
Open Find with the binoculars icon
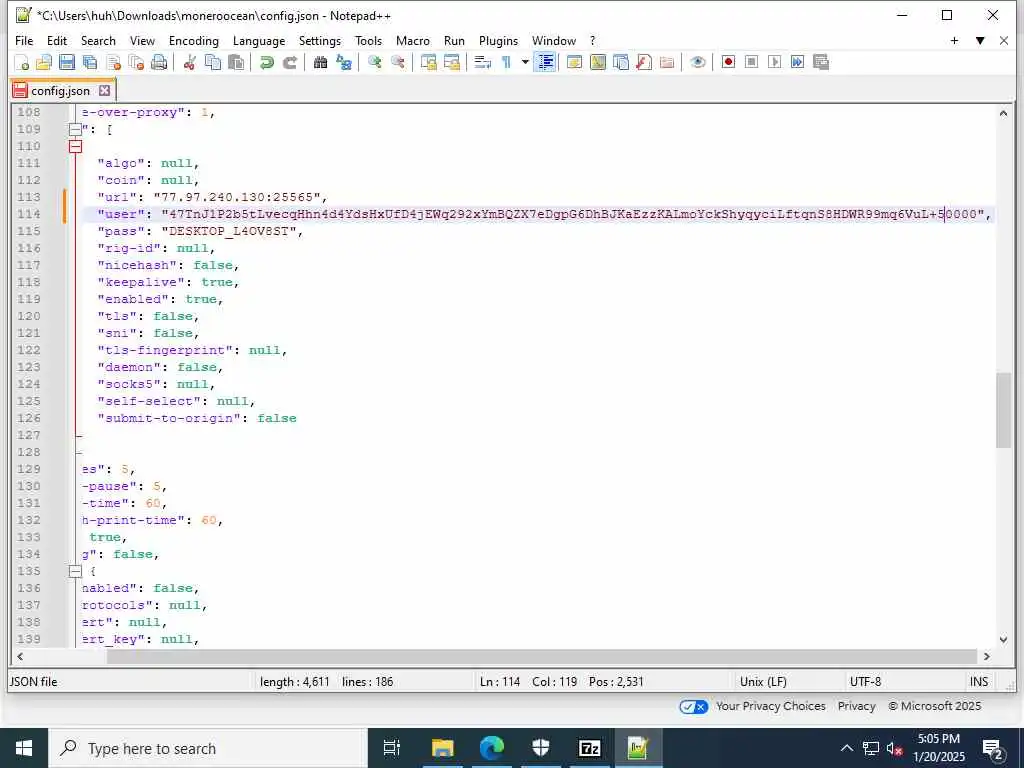[x=321, y=62]
